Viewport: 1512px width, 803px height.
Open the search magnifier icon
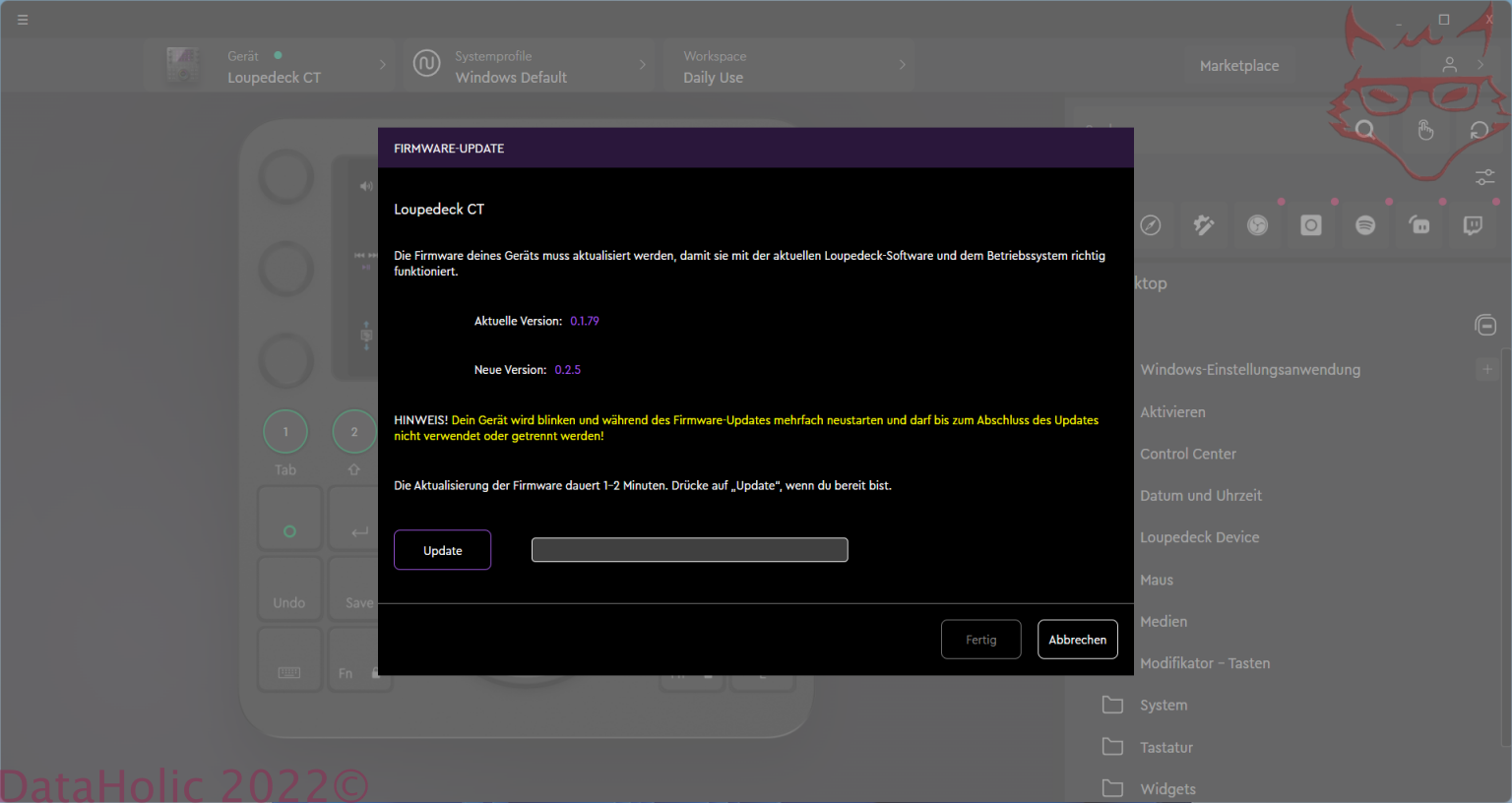[1365, 130]
